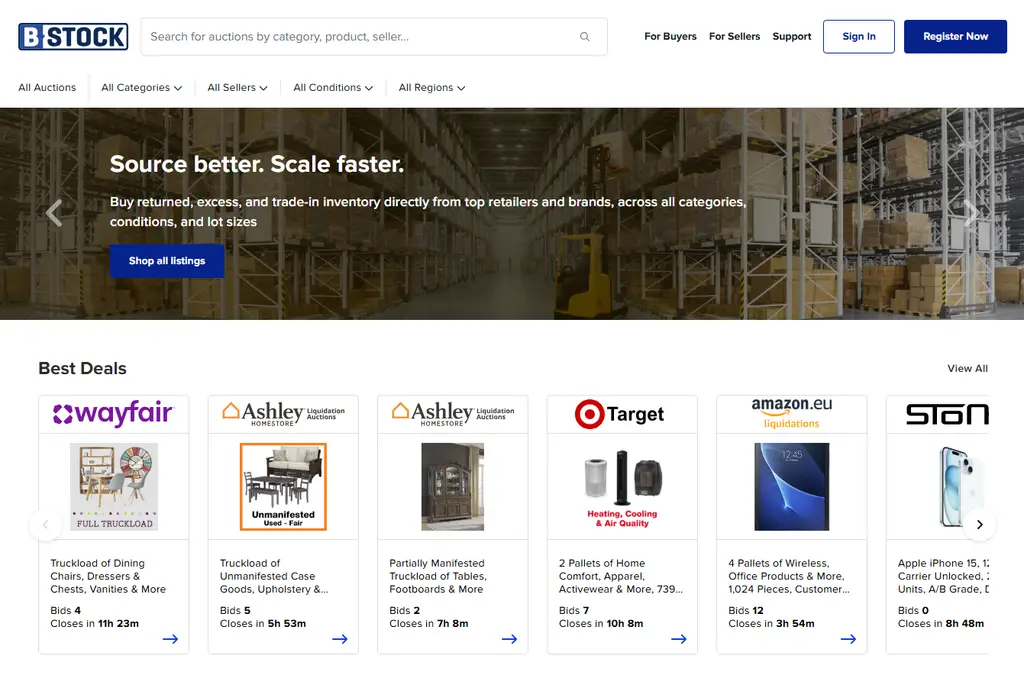
Task: Click the arrow on the Bids 2 card
Action: (509, 639)
